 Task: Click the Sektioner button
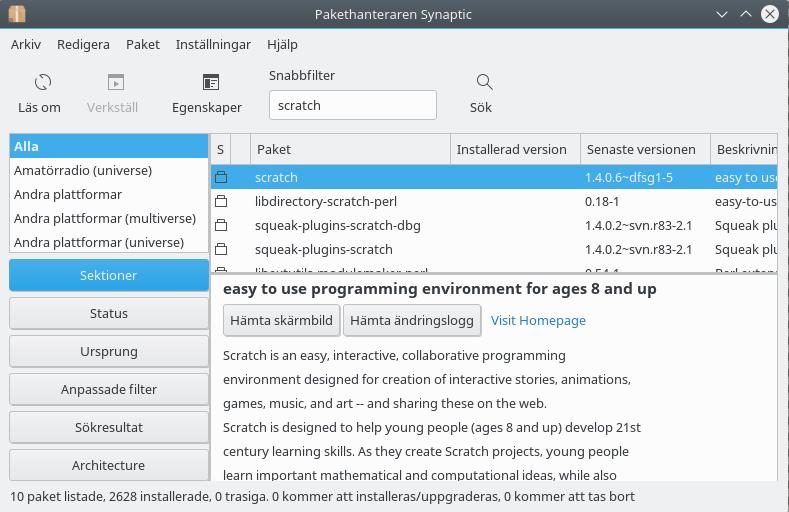pos(109,275)
